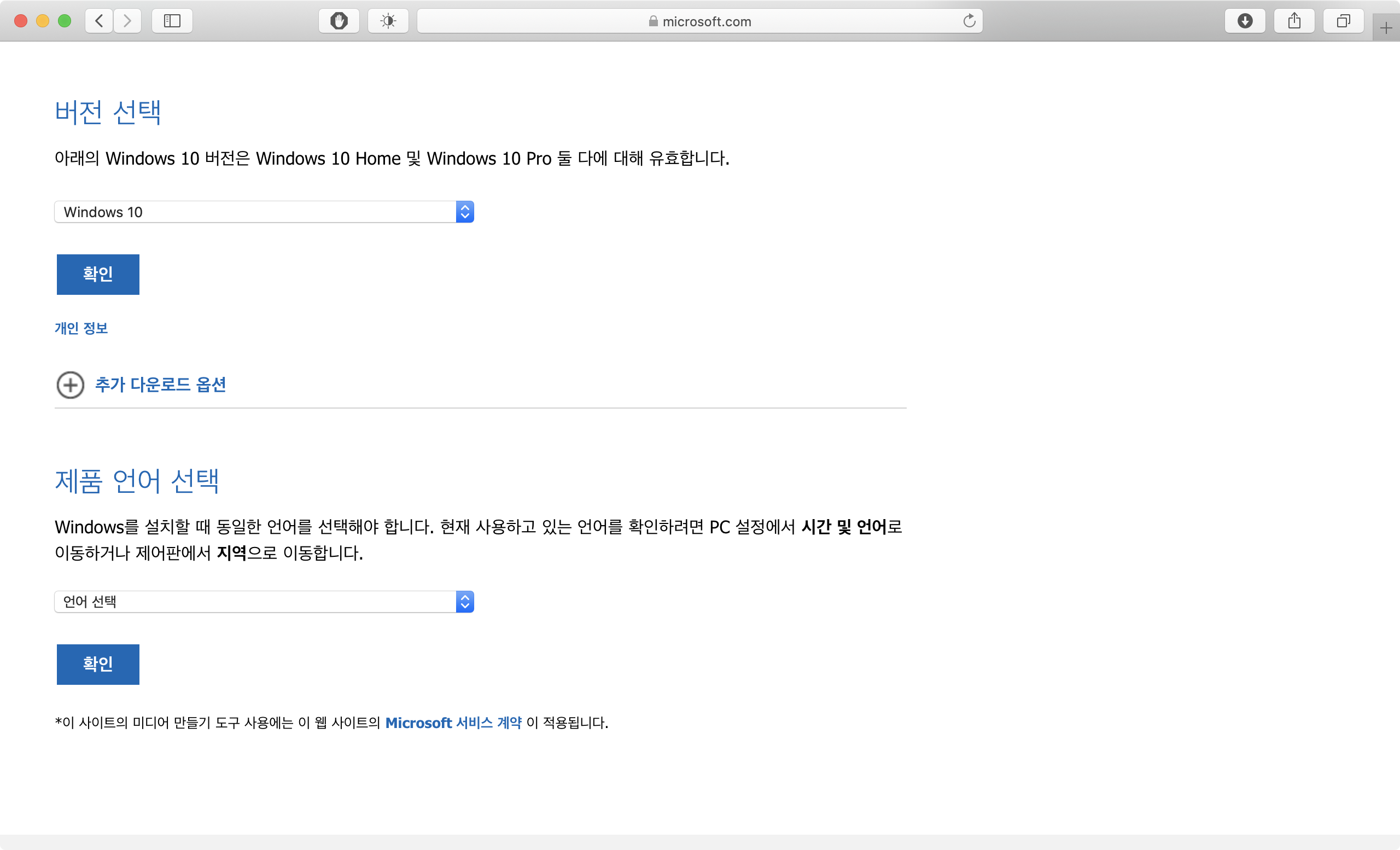Click the sun-shaped extension icon

tap(388, 21)
